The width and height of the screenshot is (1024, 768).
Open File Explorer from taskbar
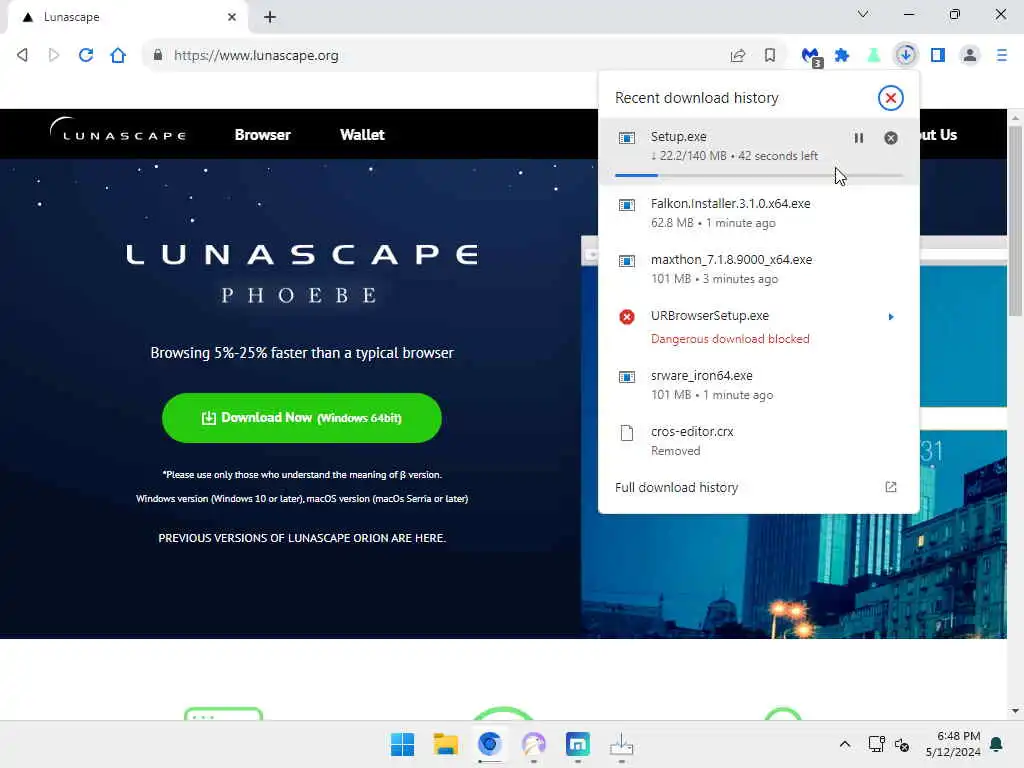(446, 744)
